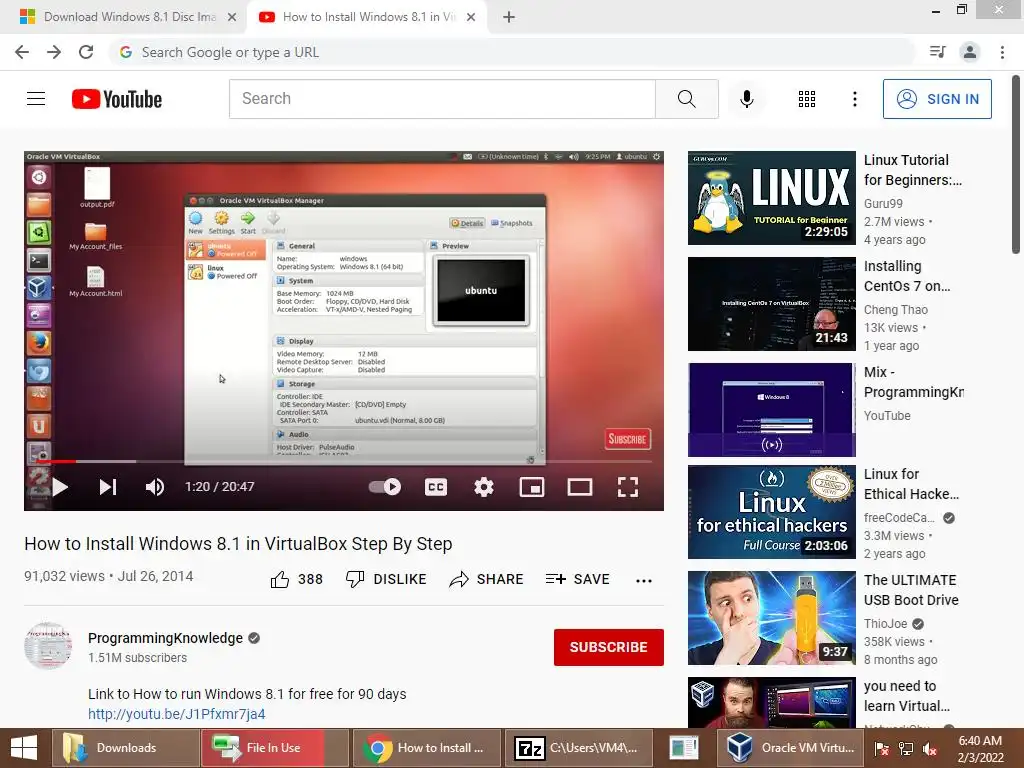
Task: Search with your voice microphone
Action: 746,99
